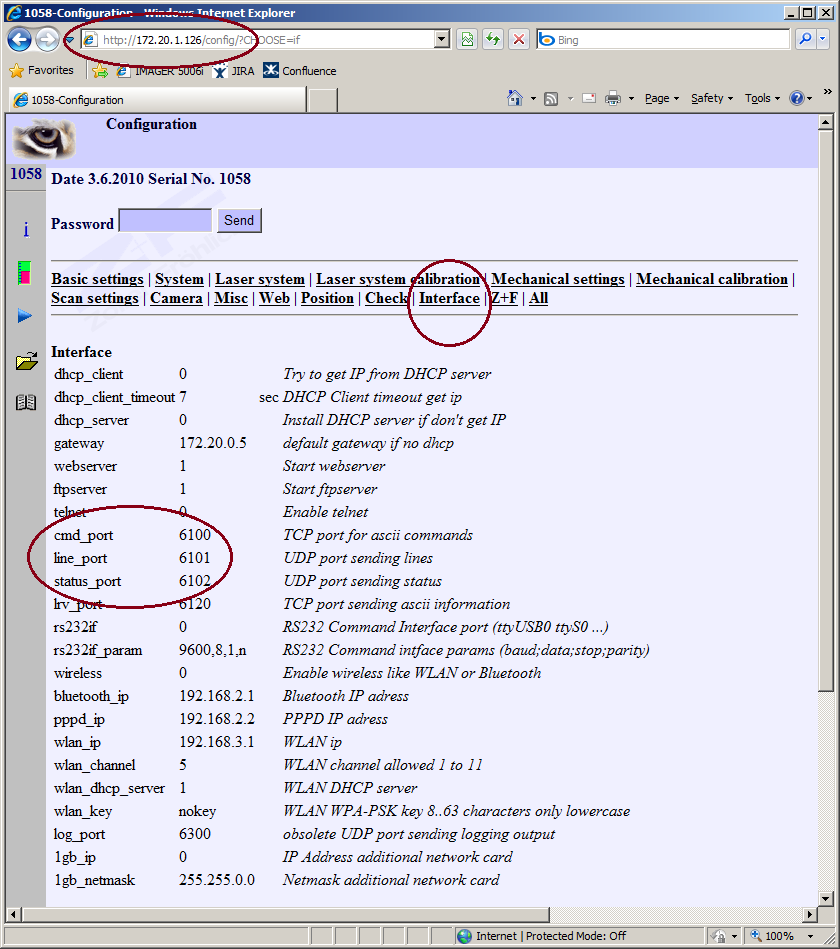This screenshot has height=949, width=840.
Task: Open the Basic settings link
Action: coord(97,279)
